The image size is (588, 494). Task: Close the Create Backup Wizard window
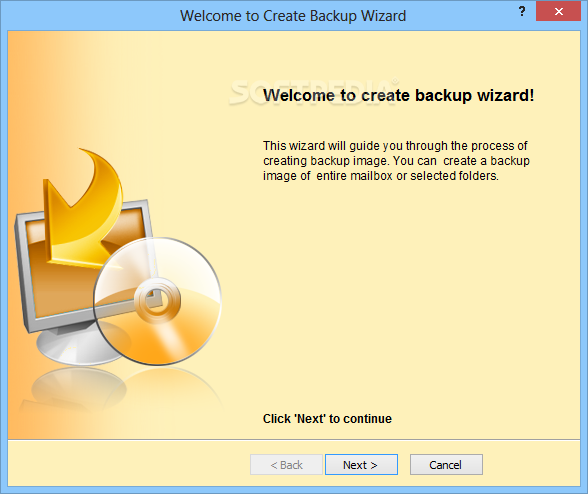558,12
